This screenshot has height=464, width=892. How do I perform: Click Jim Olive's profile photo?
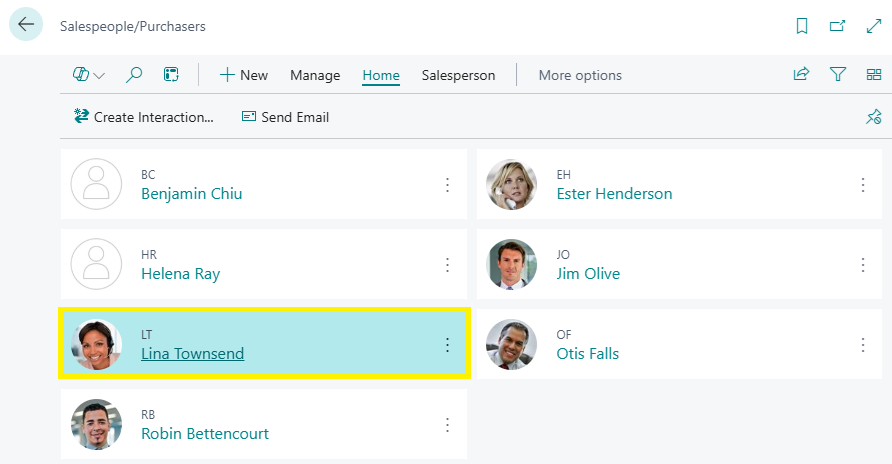click(x=512, y=264)
